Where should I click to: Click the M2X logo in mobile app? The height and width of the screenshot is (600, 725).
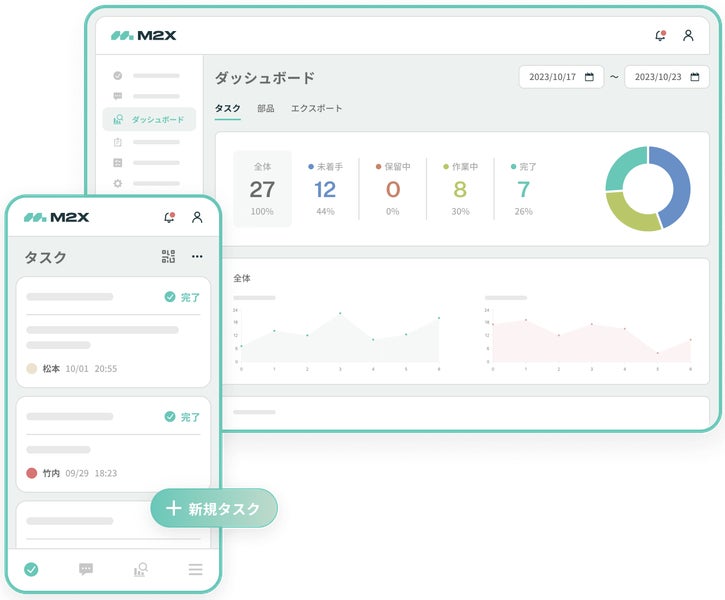[x=56, y=217]
